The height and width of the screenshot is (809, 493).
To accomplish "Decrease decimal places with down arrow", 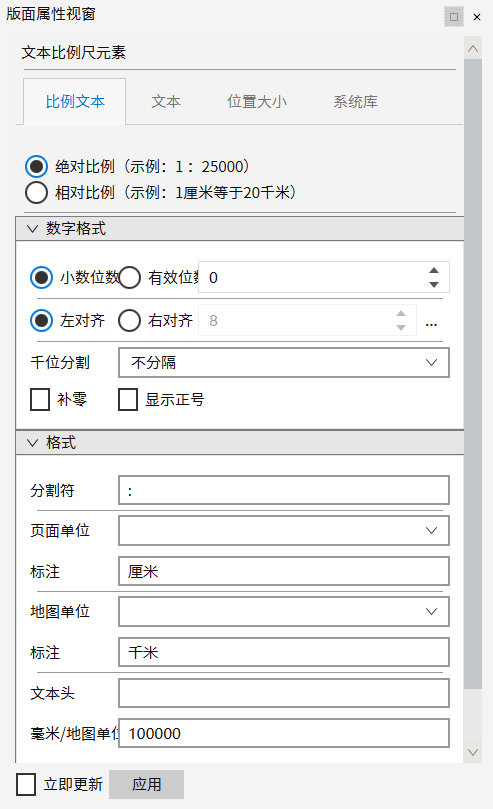I will 434,285.
